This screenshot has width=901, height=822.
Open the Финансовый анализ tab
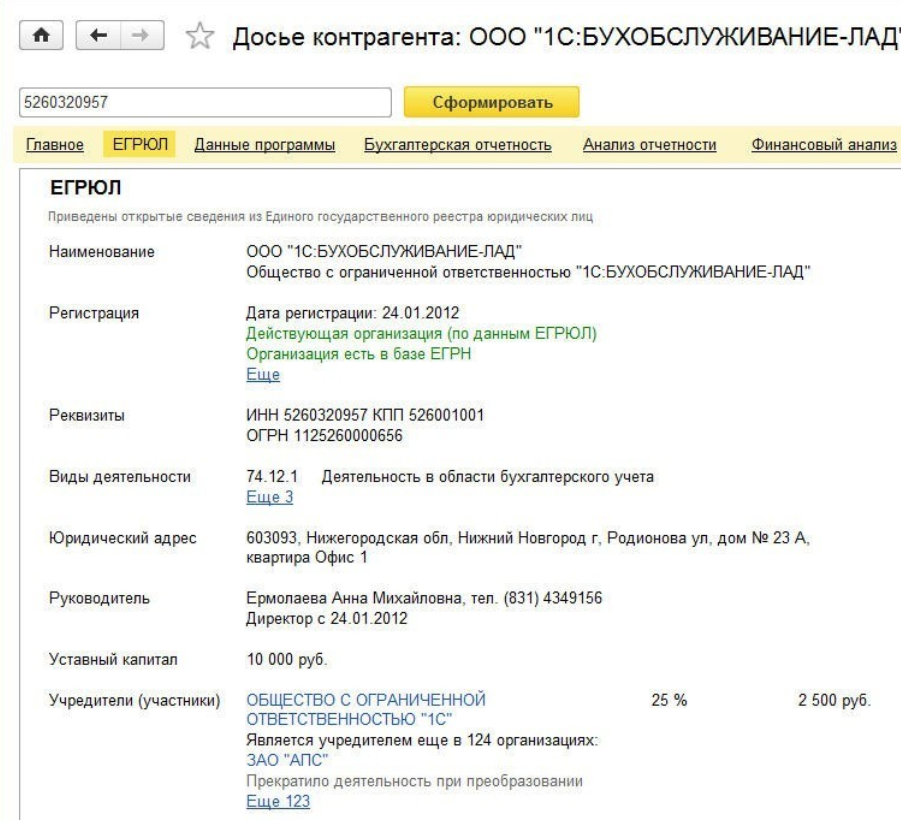(x=825, y=144)
